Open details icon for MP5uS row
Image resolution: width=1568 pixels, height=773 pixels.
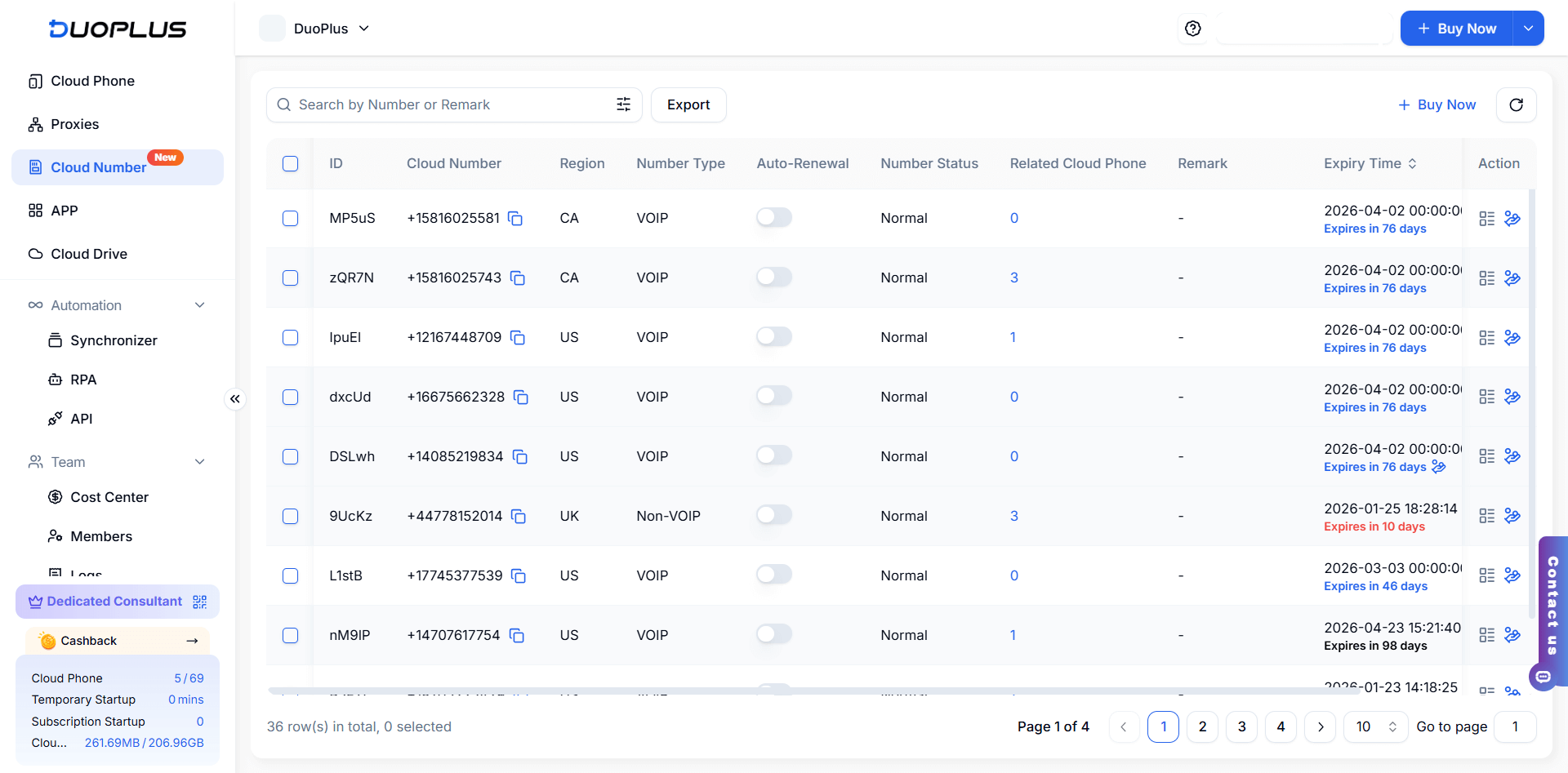1486,219
